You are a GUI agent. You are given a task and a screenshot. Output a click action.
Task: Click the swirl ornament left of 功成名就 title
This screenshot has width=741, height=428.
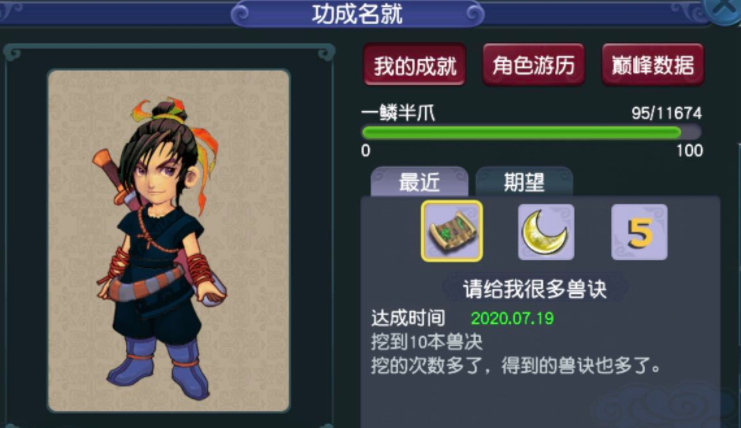[x=241, y=14]
